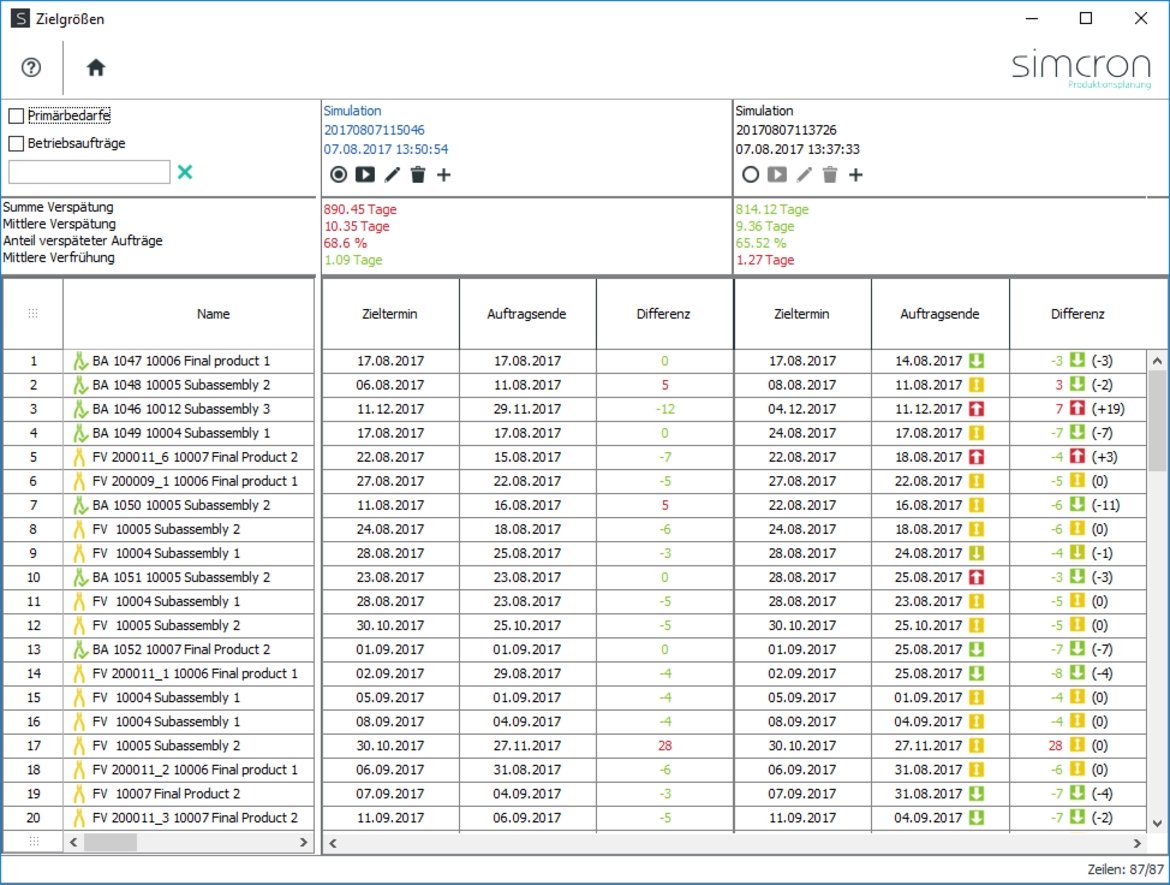1170x885 pixels.
Task: Enable the Betriebsaufträge checkbox
Action: tap(16, 143)
